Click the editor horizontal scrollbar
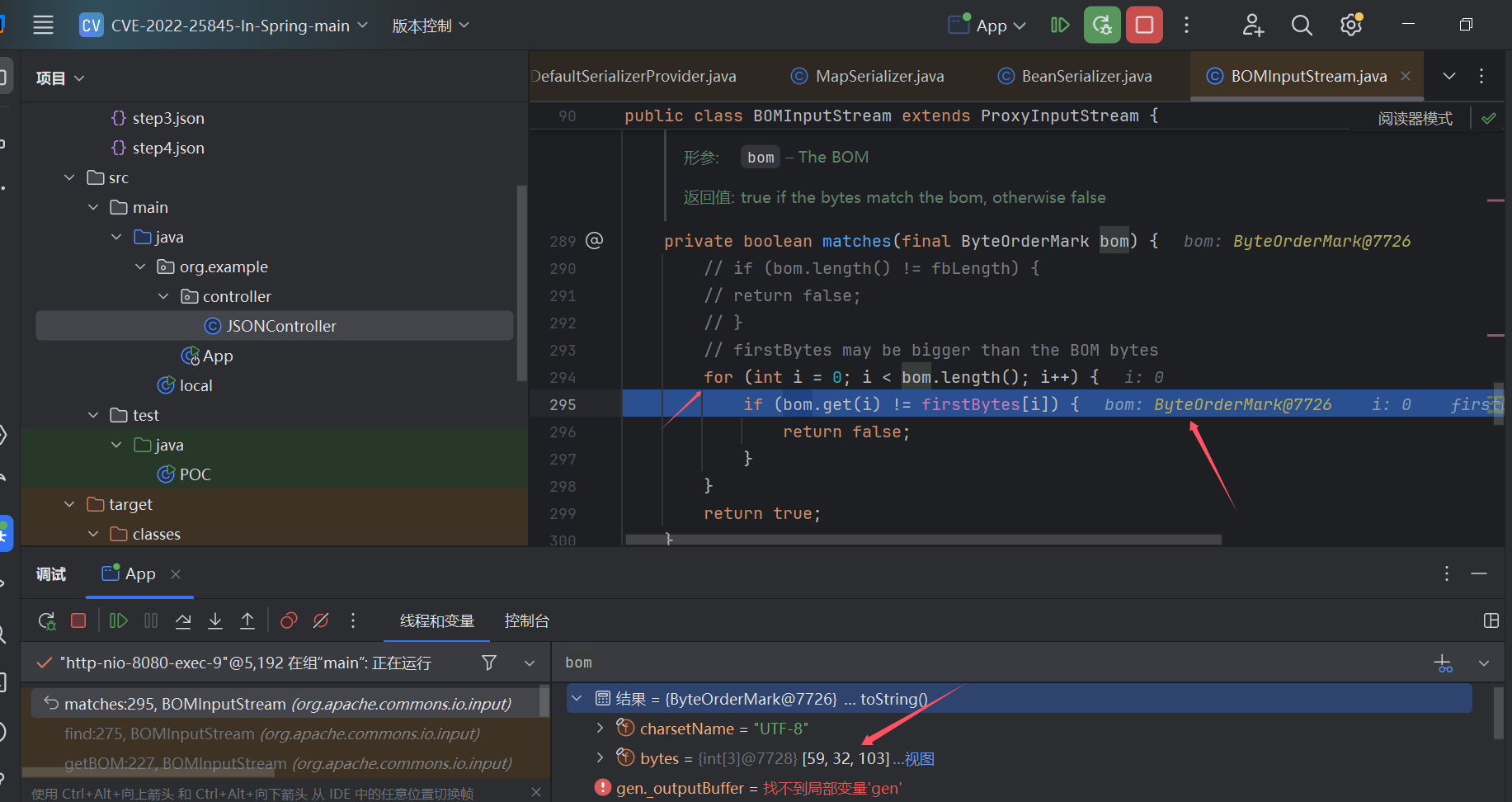The height and width of the screenshot is (802, 1512). pos(923,540)
